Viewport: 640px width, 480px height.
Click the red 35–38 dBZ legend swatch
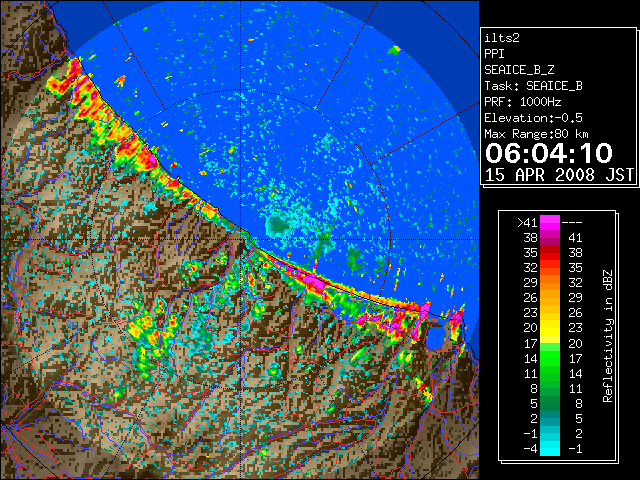(550, 252)
